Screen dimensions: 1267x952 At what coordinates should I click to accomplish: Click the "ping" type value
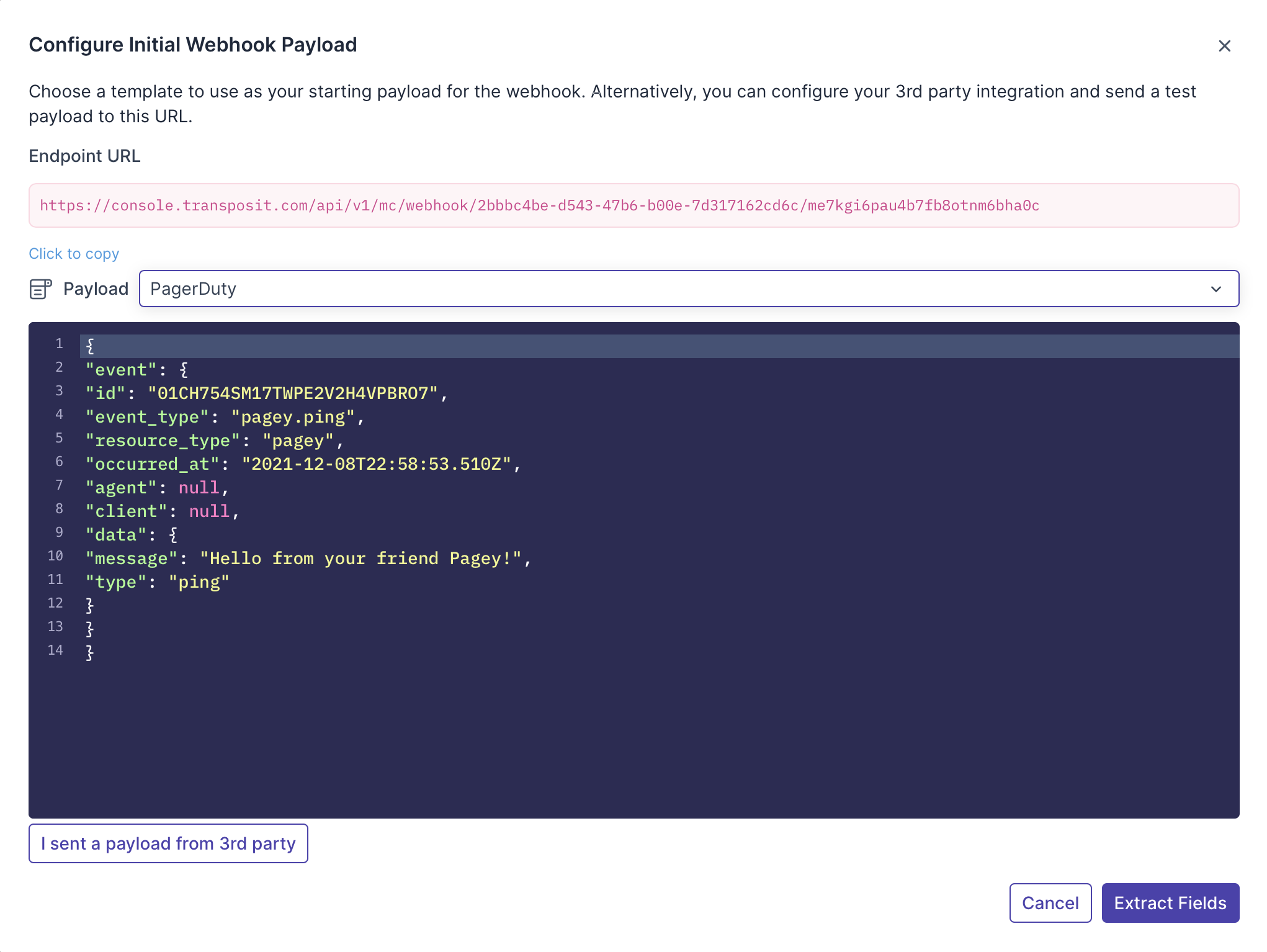[x=199, y=582]
